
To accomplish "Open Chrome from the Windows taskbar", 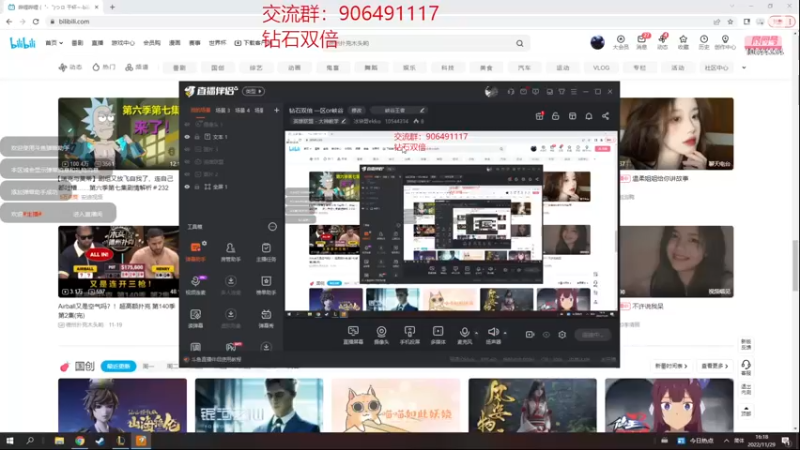I will pyautogui.click(x=80, y=440).
